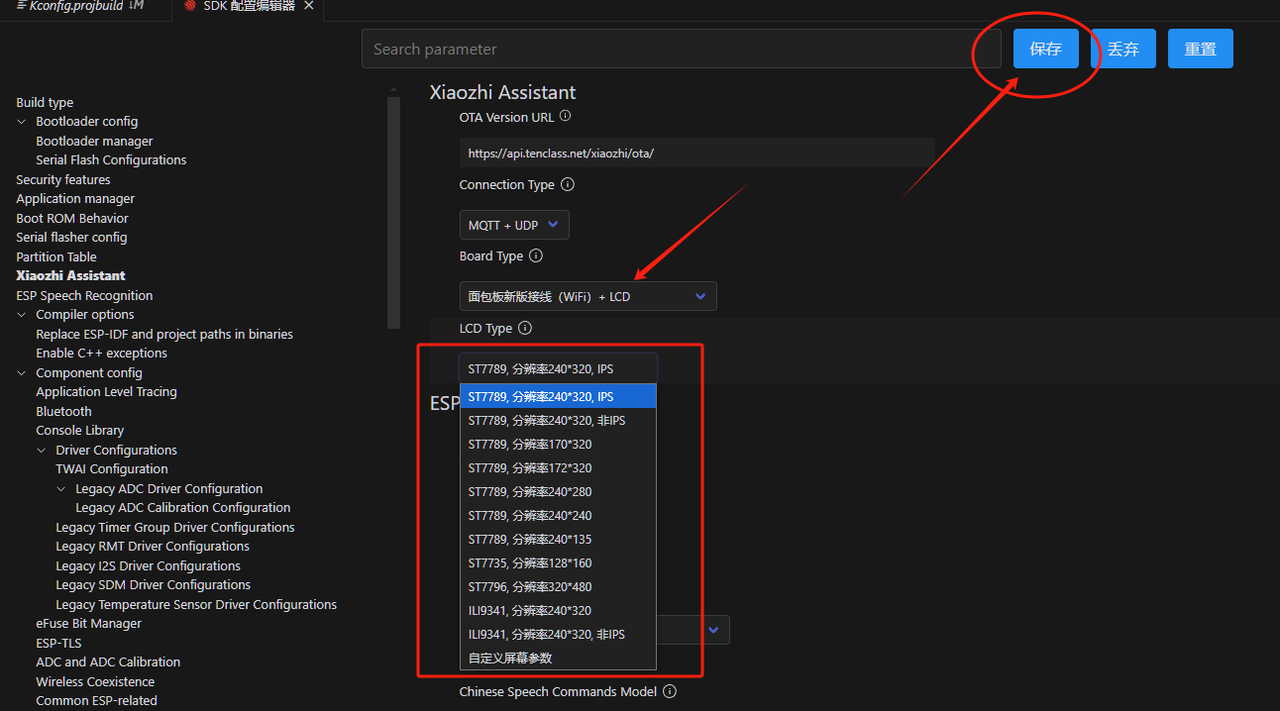The width and height of the screenshot is (1280, 711).
Task: Choose ILI9341 分辨率240*320 option from list
Action: 530,610
